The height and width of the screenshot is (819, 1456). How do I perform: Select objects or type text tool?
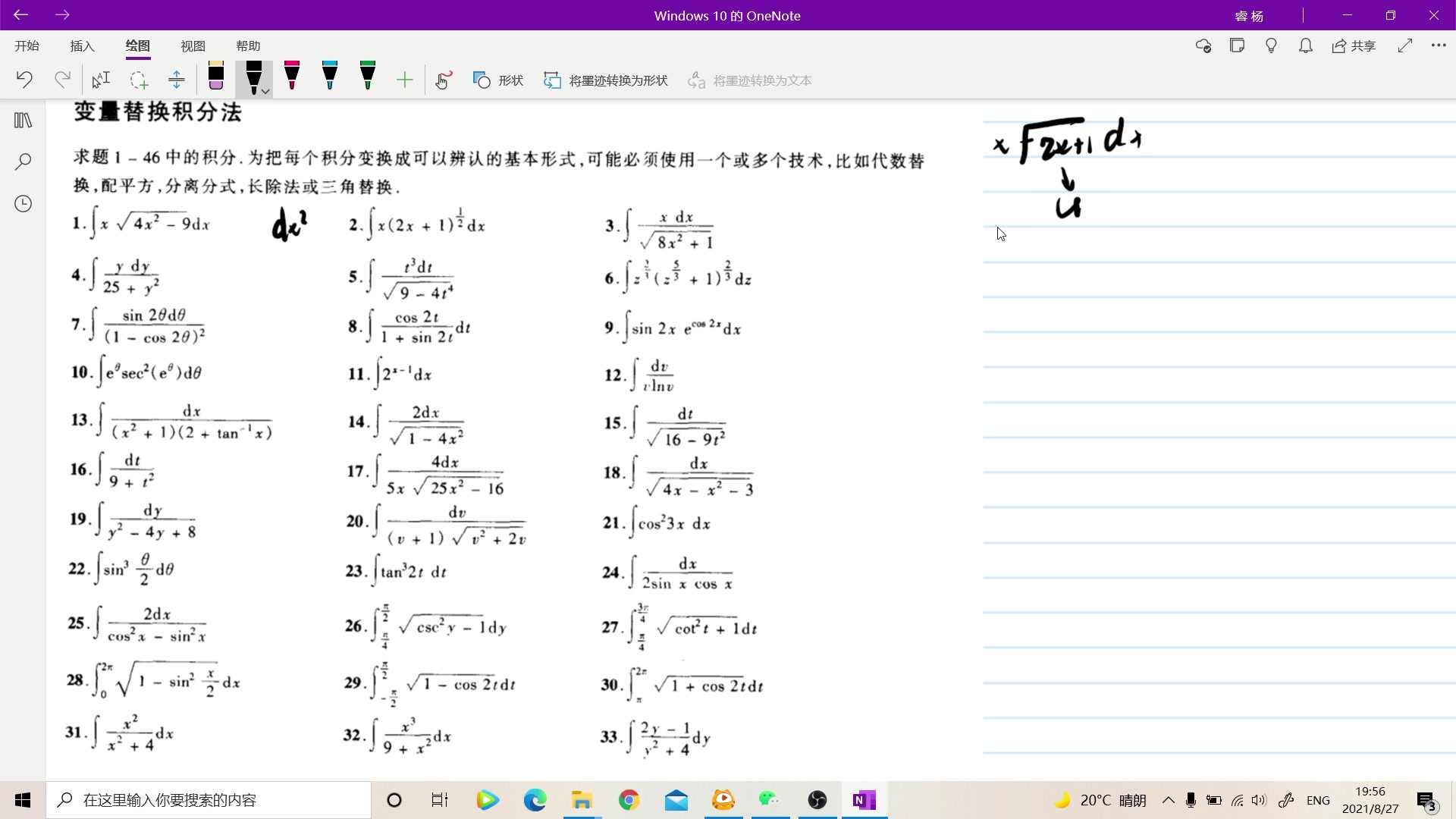tap(101, 80)
